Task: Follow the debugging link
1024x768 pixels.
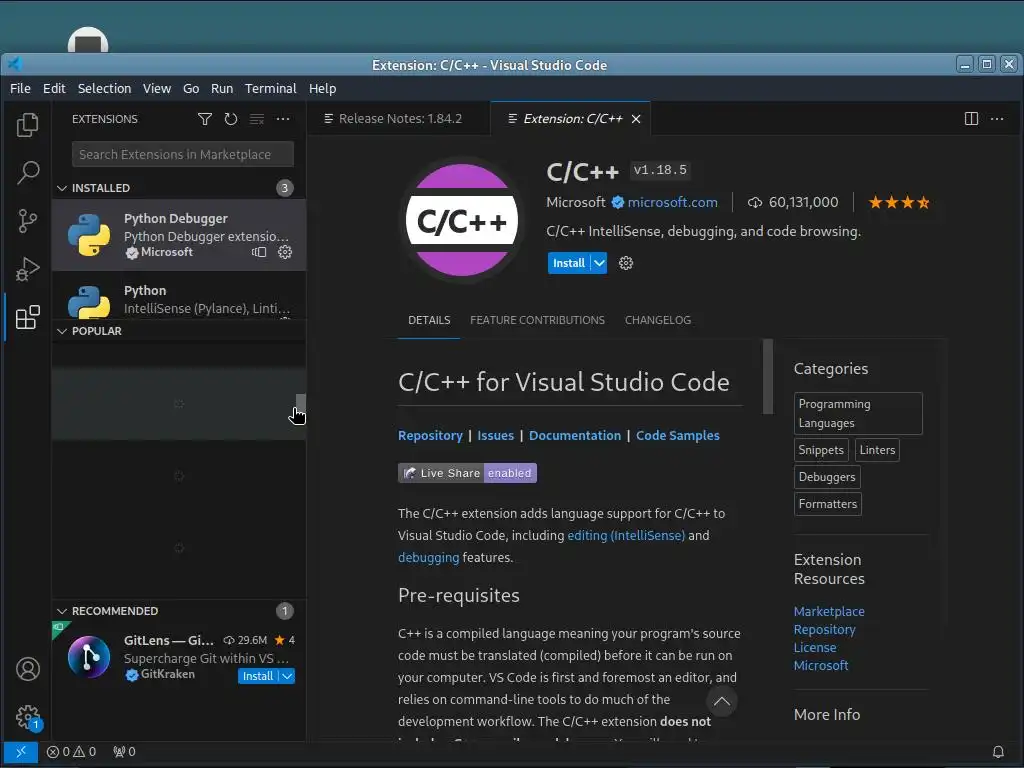Action: tap(428, 558)
